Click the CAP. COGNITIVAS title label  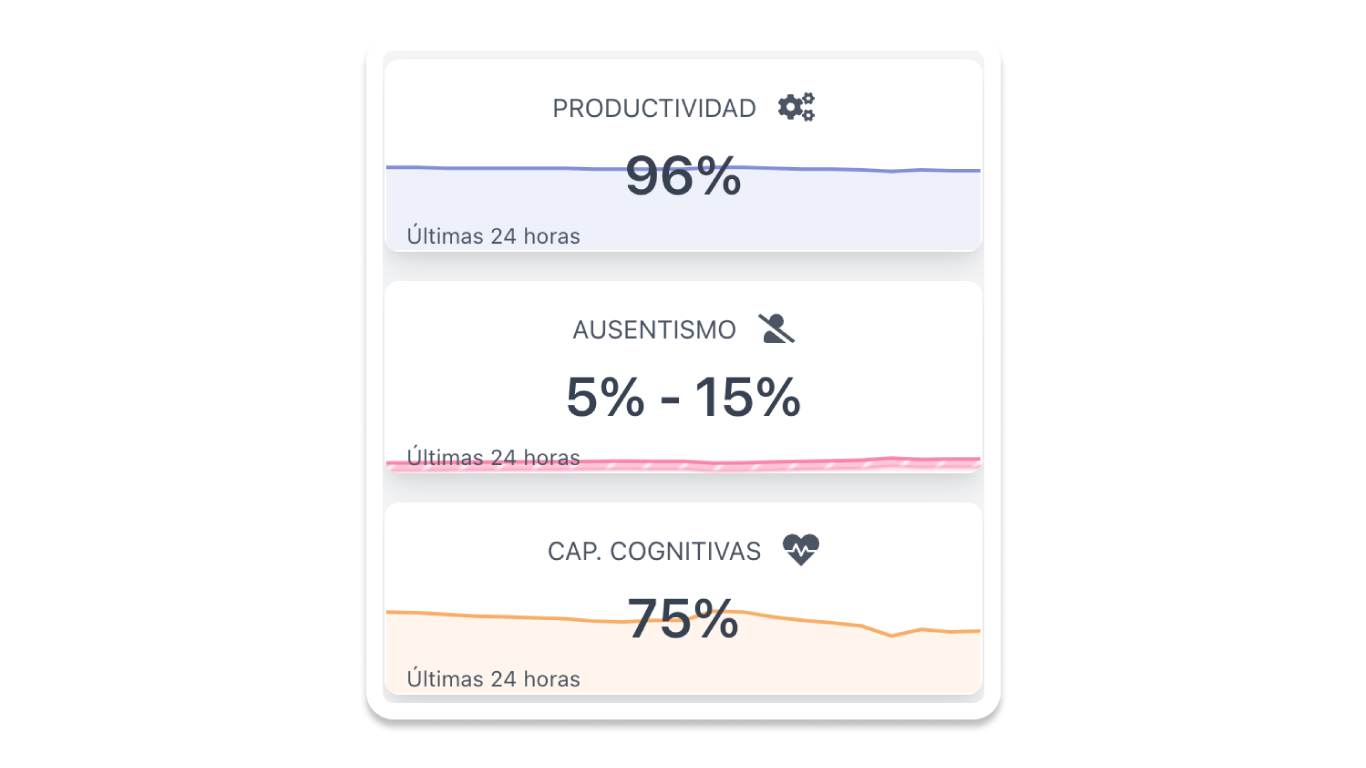654,551
